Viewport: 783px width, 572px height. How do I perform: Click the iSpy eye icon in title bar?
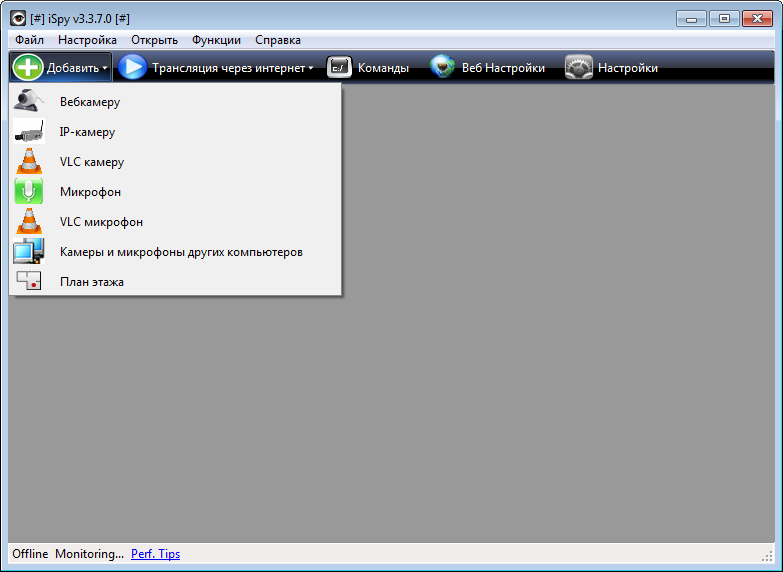point(18,18)
